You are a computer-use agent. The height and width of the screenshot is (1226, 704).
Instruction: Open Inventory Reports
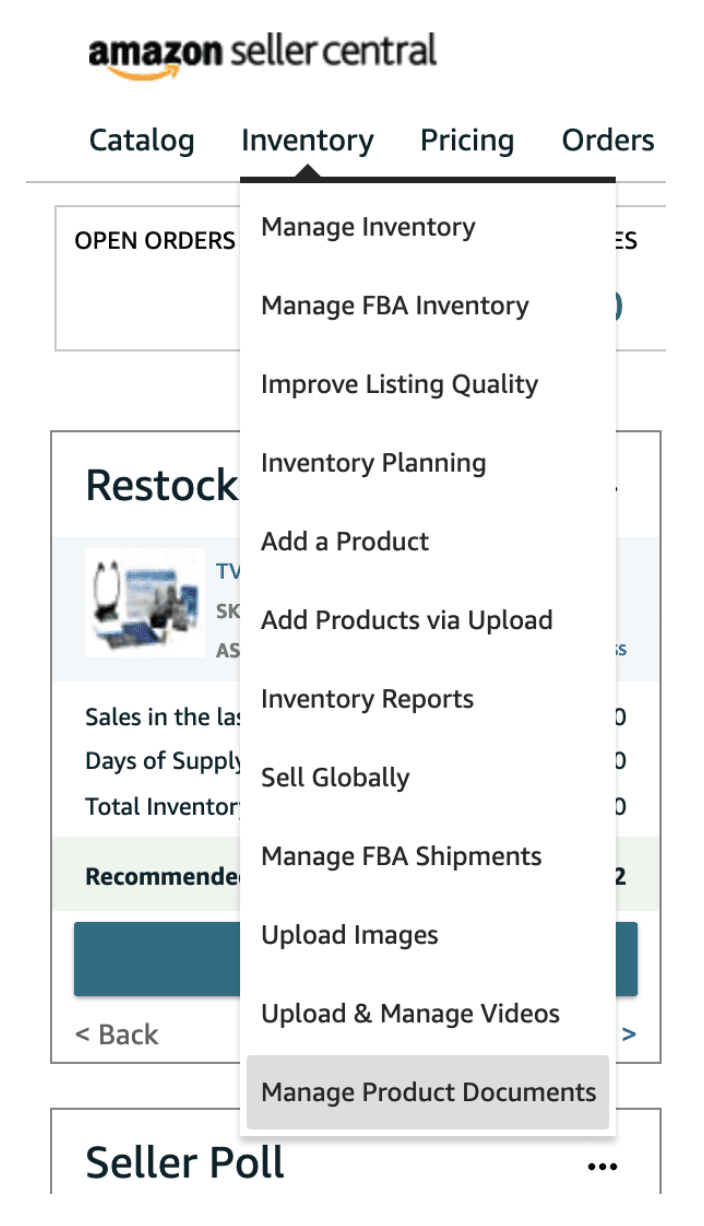coord(427,699)
